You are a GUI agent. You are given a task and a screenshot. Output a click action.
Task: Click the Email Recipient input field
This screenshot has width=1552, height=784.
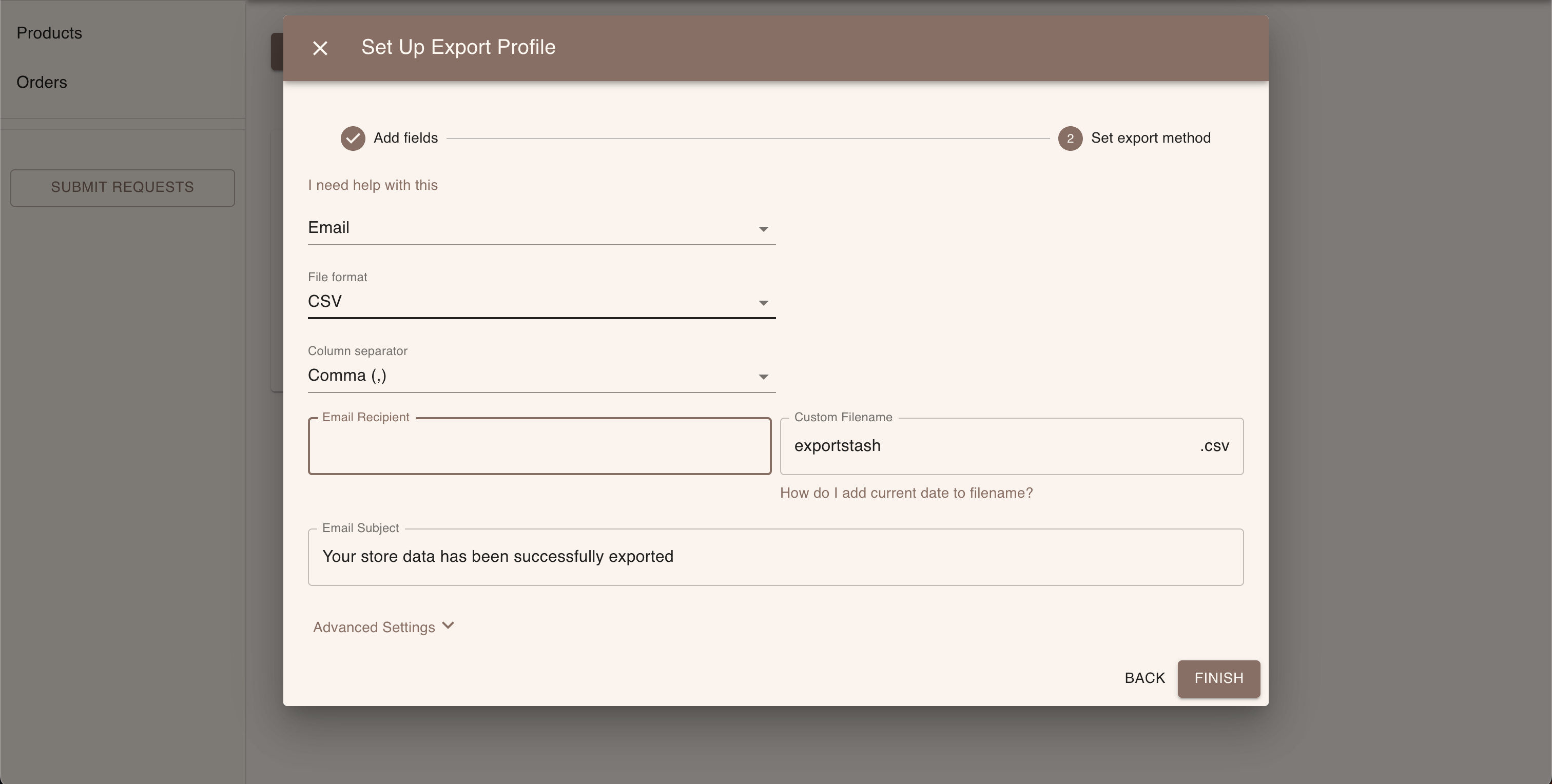coord(539,446)
